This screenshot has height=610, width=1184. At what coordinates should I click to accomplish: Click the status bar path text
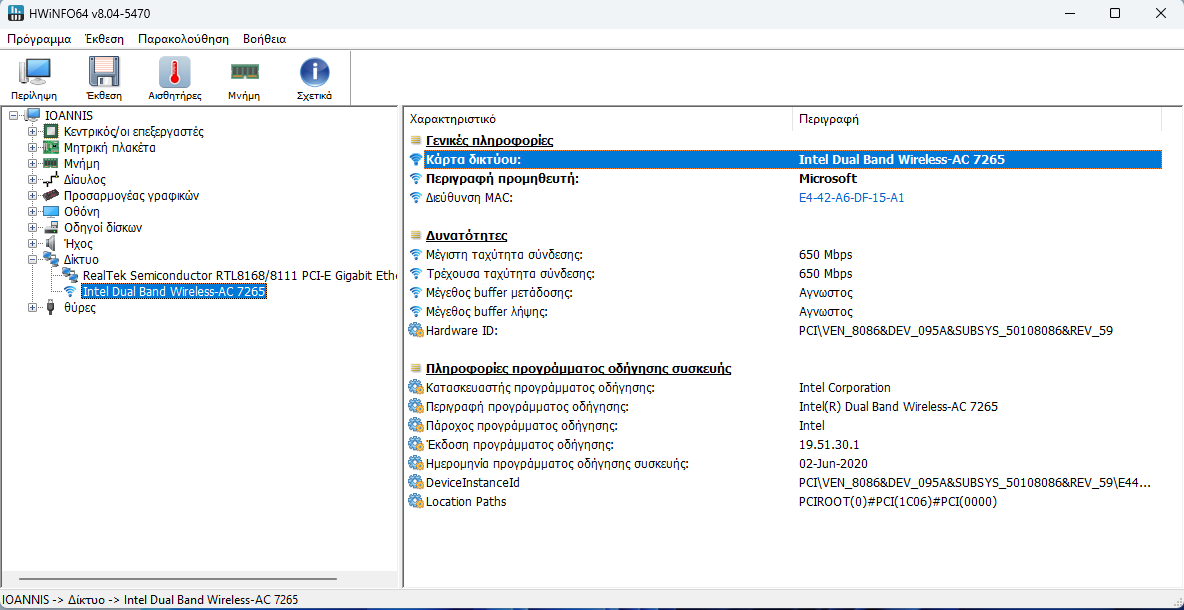[x=150, y=599]
